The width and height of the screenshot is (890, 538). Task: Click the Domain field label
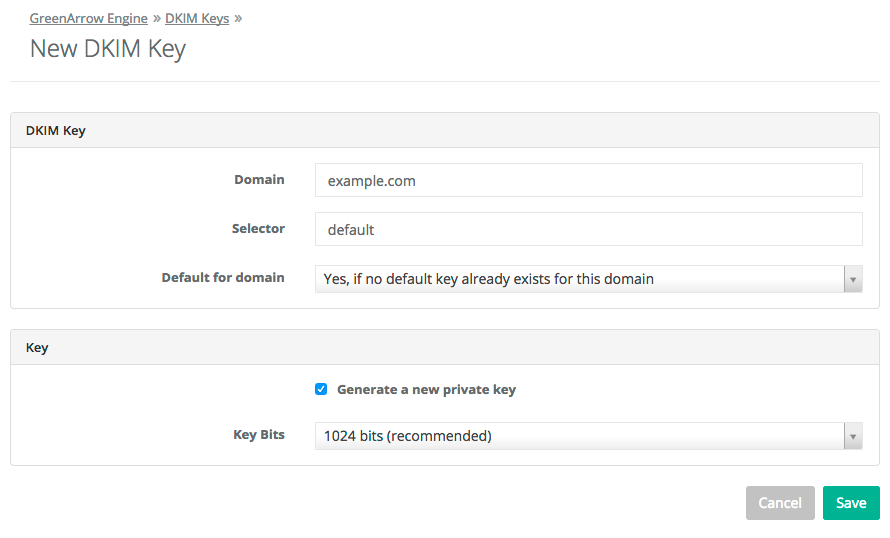click(259, 180)
